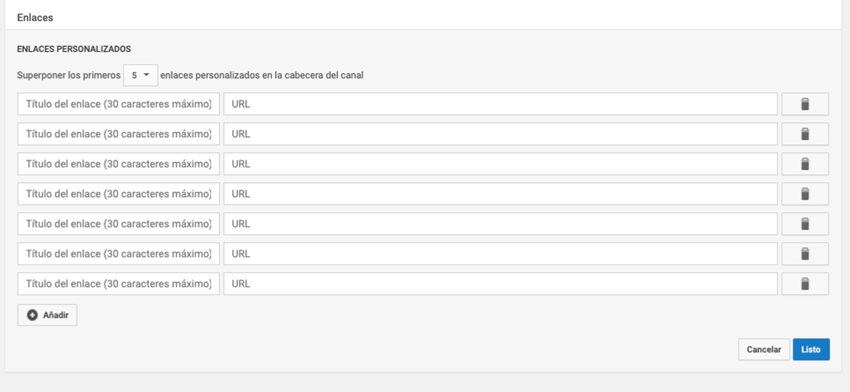Select the fourth row's link title field
The width and height of the screenshot is (850, 392).
tap(119, 194)
